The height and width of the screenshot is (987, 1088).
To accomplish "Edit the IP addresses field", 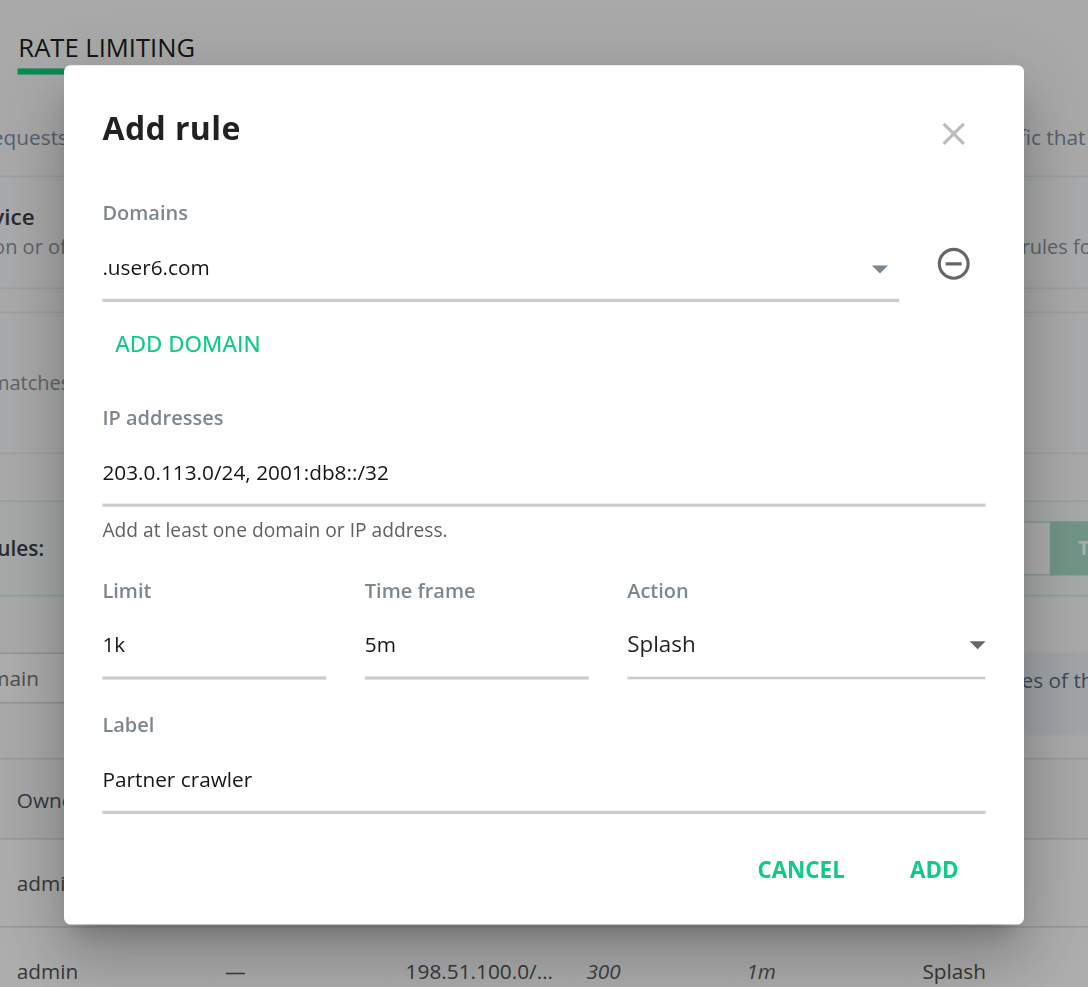I will (x=544, y=473).
